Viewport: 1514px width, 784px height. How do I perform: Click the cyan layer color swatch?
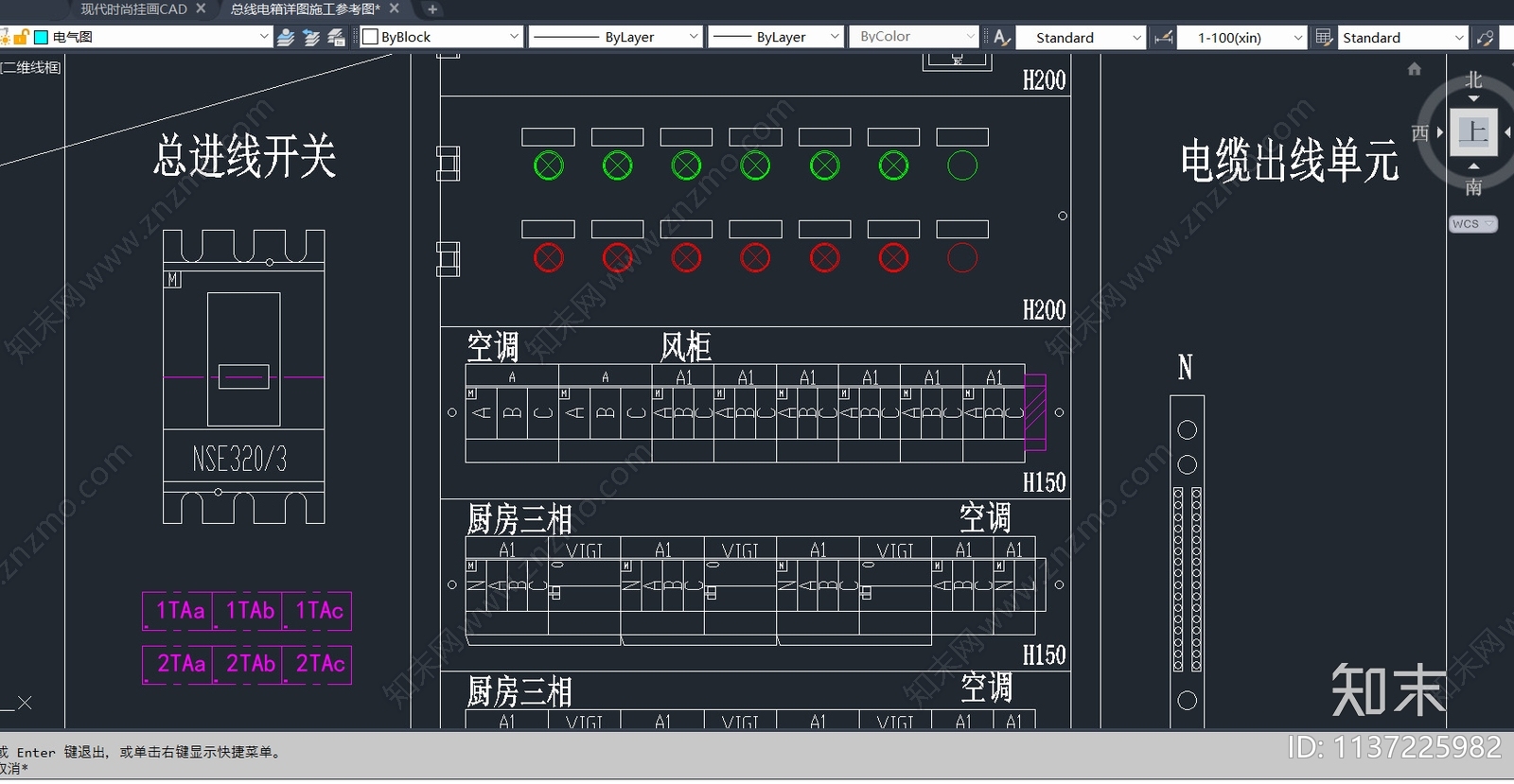pos(42,37)
